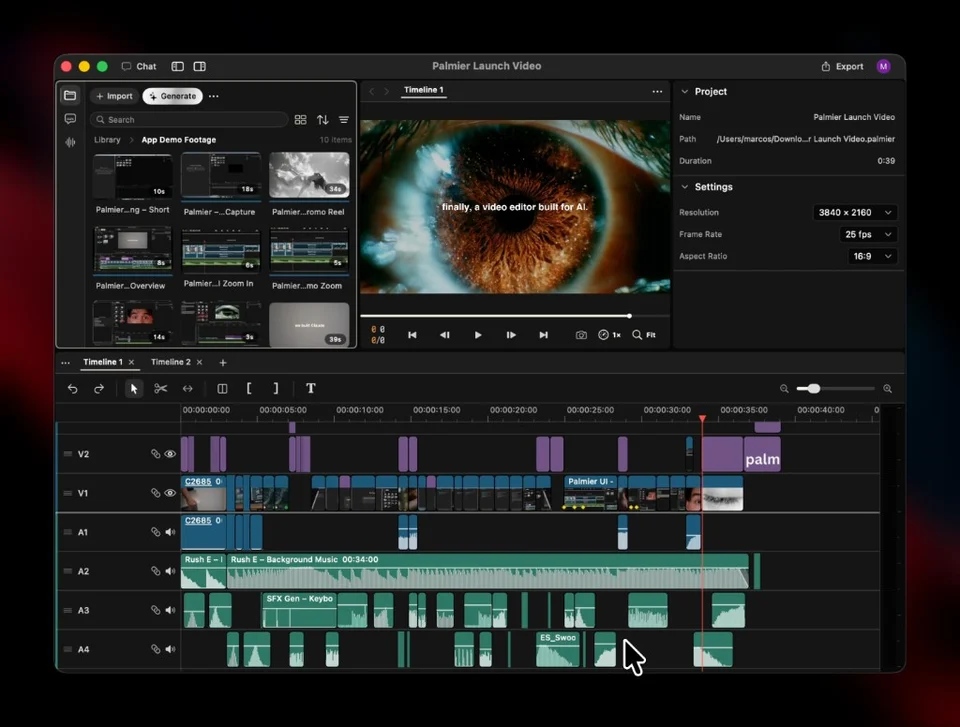Play the timeline preview
The width and height of the screenshot is (960, 727).
[478, 335]
